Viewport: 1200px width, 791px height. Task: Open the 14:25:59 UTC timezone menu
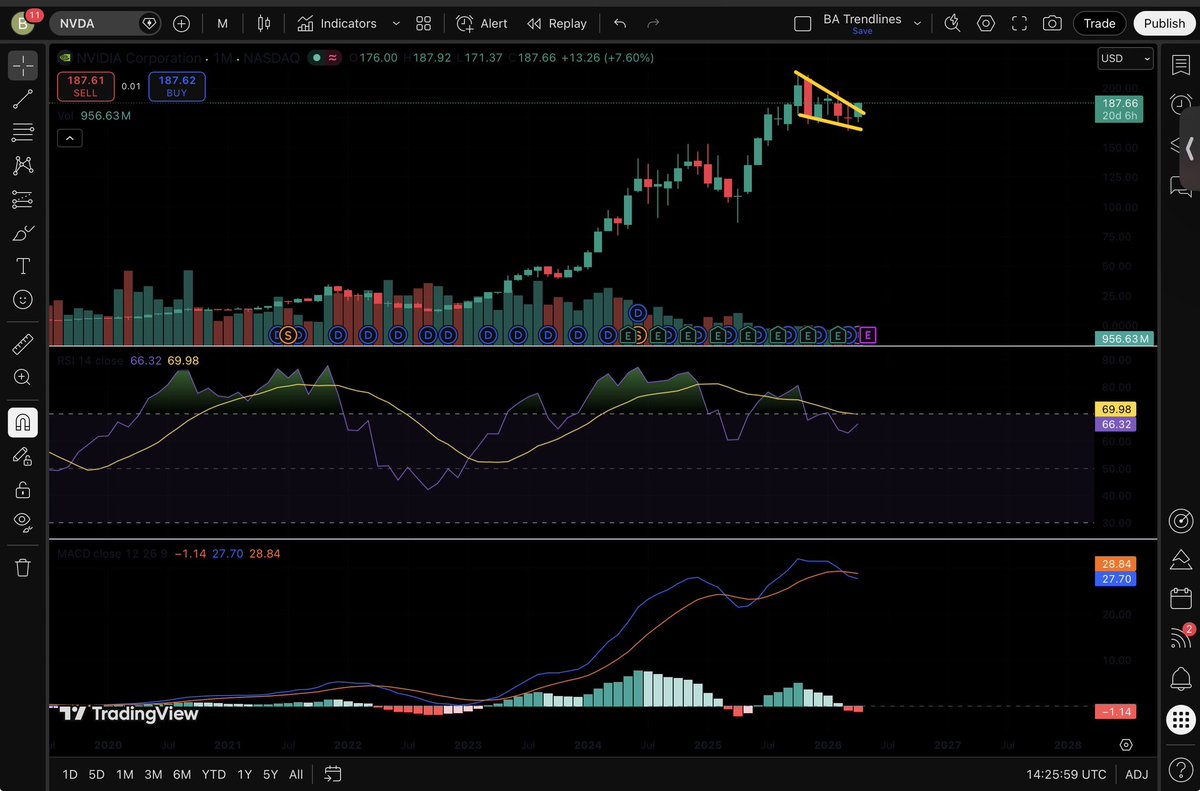coord(1066,774)
